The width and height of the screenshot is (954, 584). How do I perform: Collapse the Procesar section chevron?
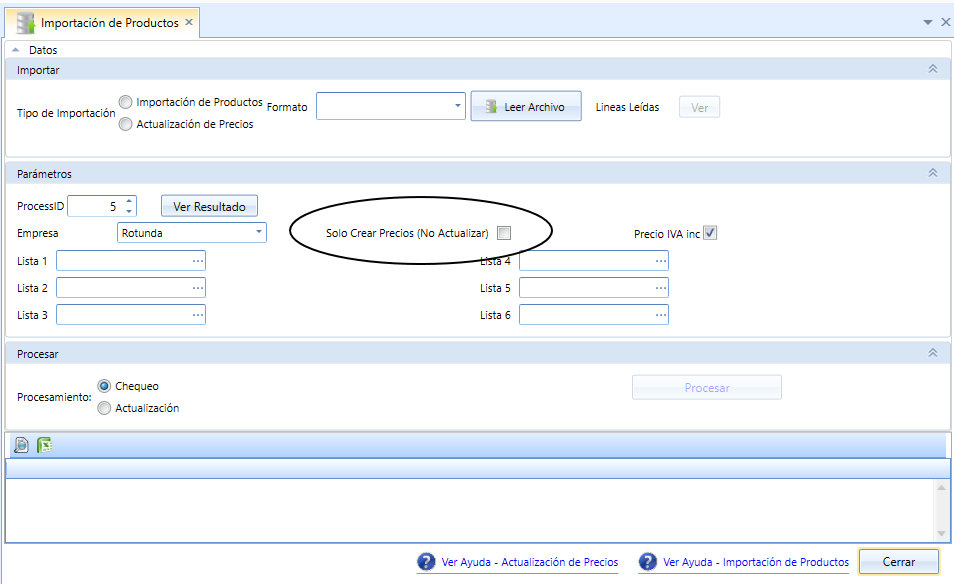click(x=933, y=353)
